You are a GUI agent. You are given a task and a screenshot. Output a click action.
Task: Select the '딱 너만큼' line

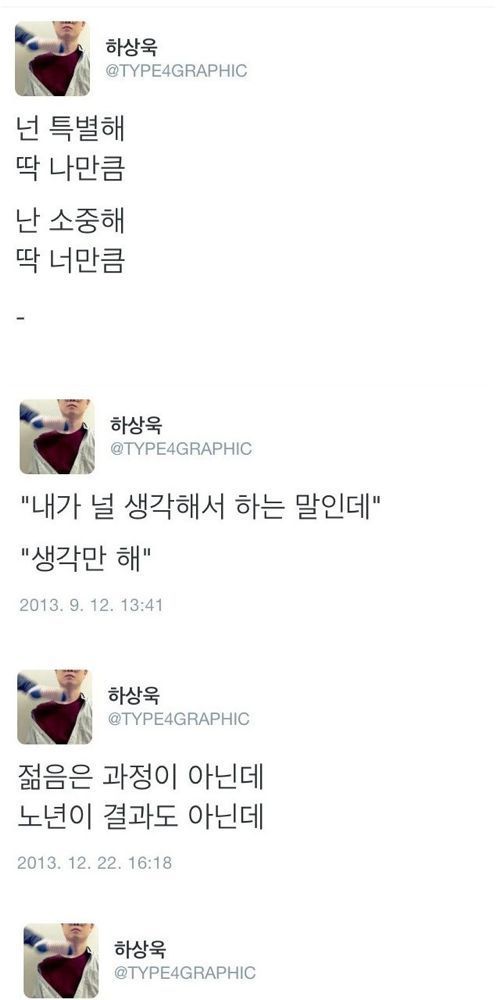pyautogui.click(x=70, y=260)
